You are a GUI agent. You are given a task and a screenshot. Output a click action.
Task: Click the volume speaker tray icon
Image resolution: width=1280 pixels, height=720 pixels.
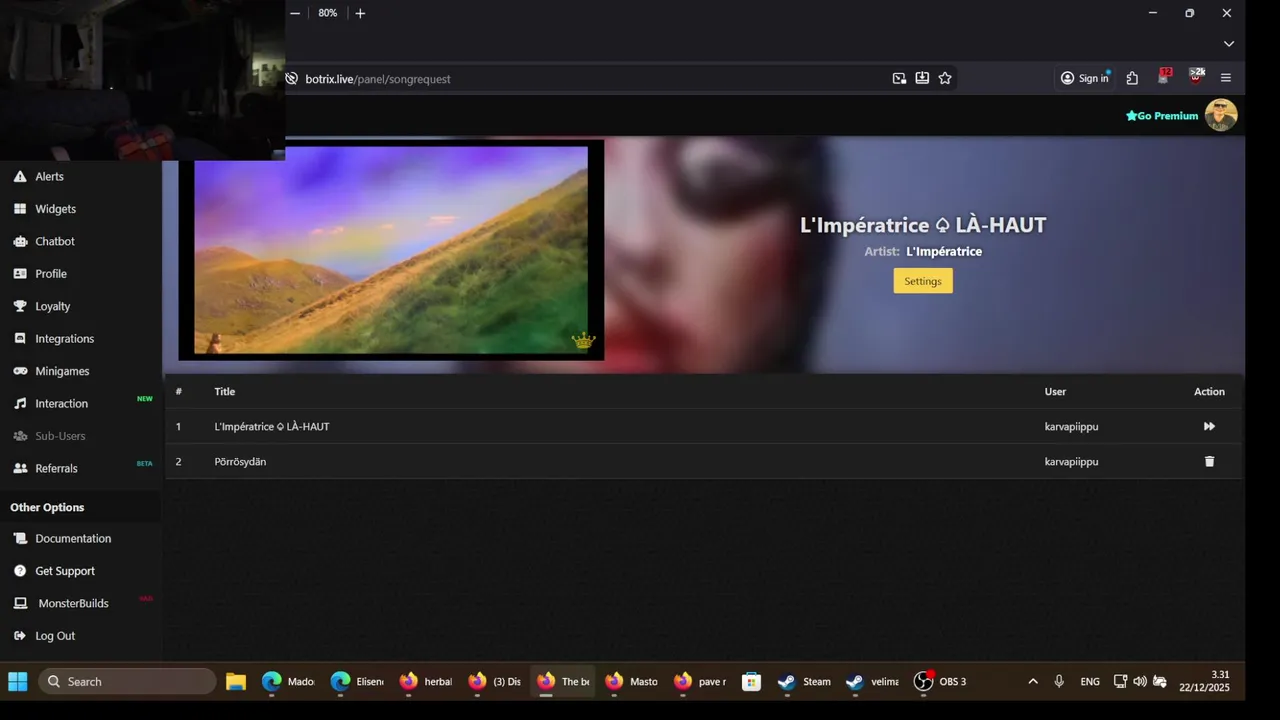click(1140, 682)
